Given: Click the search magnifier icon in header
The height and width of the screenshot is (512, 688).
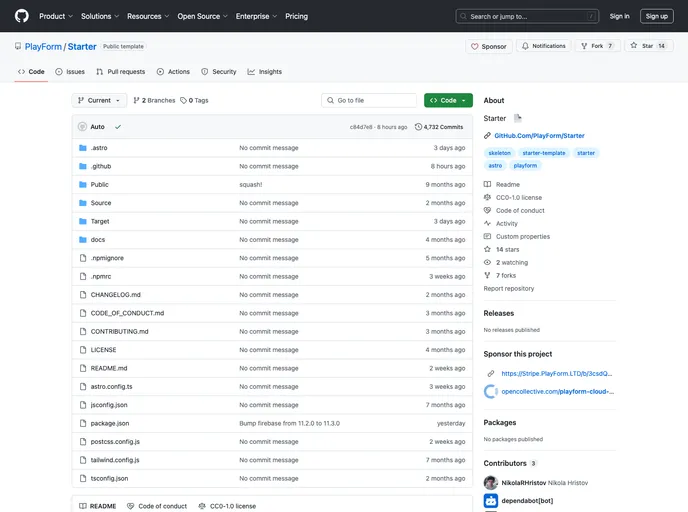Looking at the screenshot, I should [463, 16].
